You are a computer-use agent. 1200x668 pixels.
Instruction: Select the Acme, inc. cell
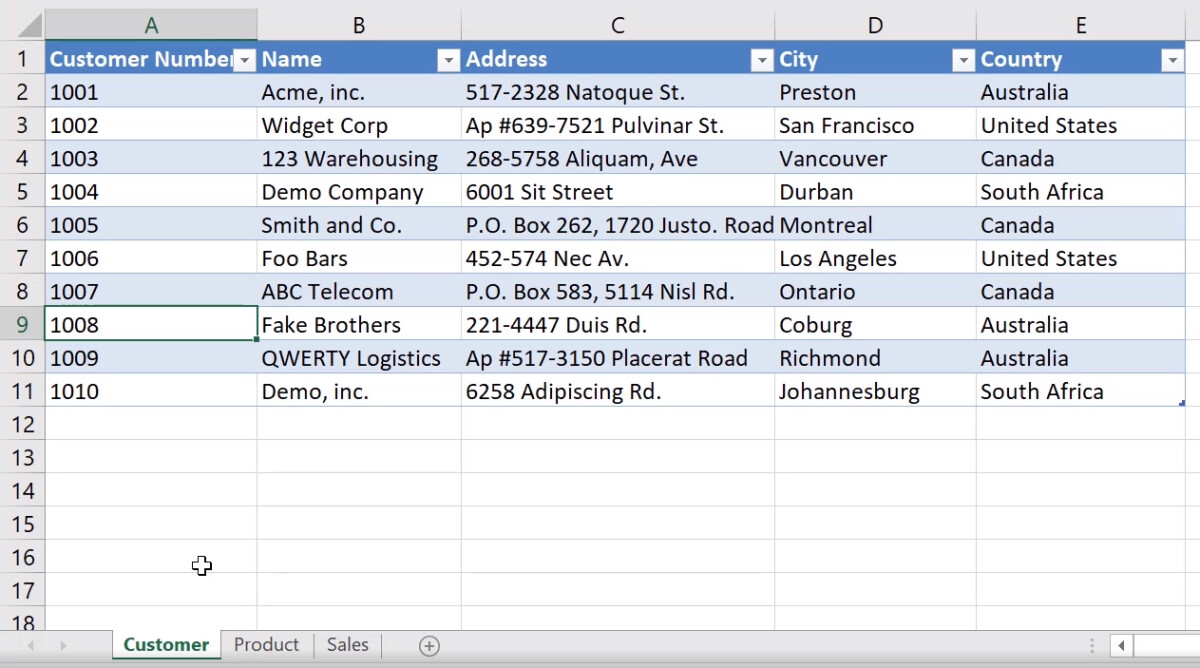359,92
